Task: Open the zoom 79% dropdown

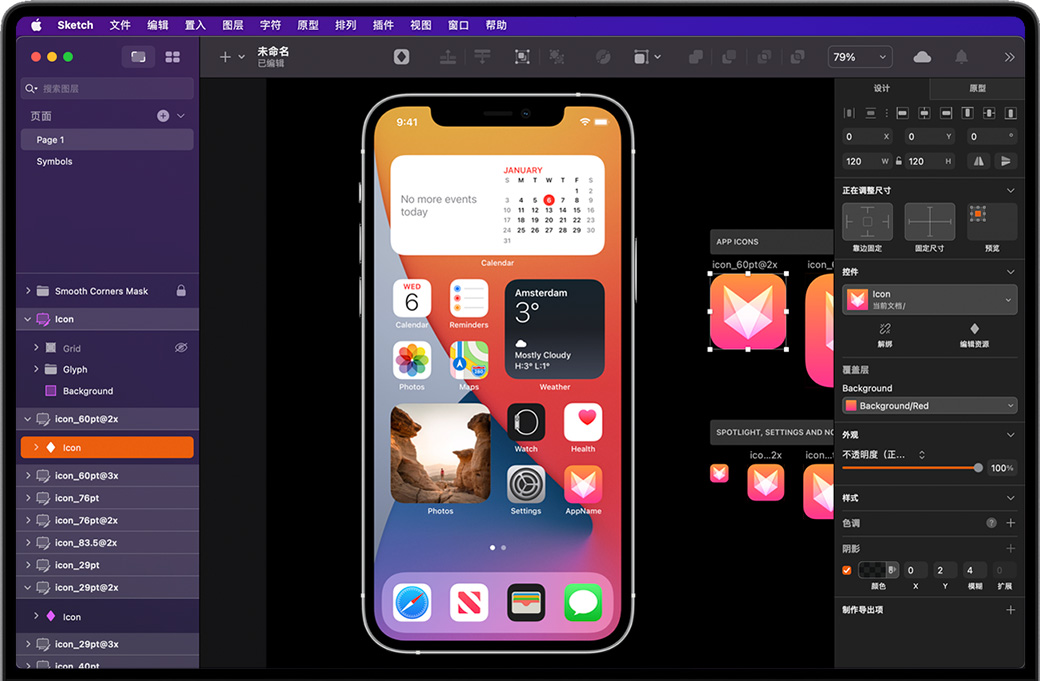Action: click(859, 57)
